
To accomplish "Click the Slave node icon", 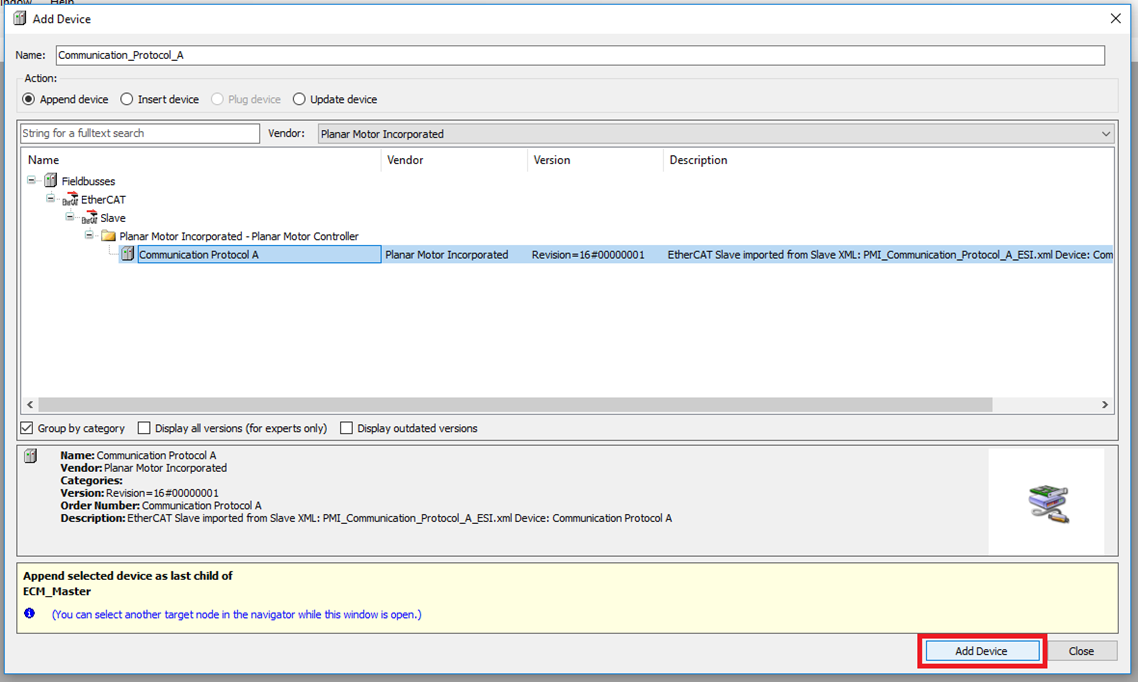I will pyautogui.click(x=88, y=218).
